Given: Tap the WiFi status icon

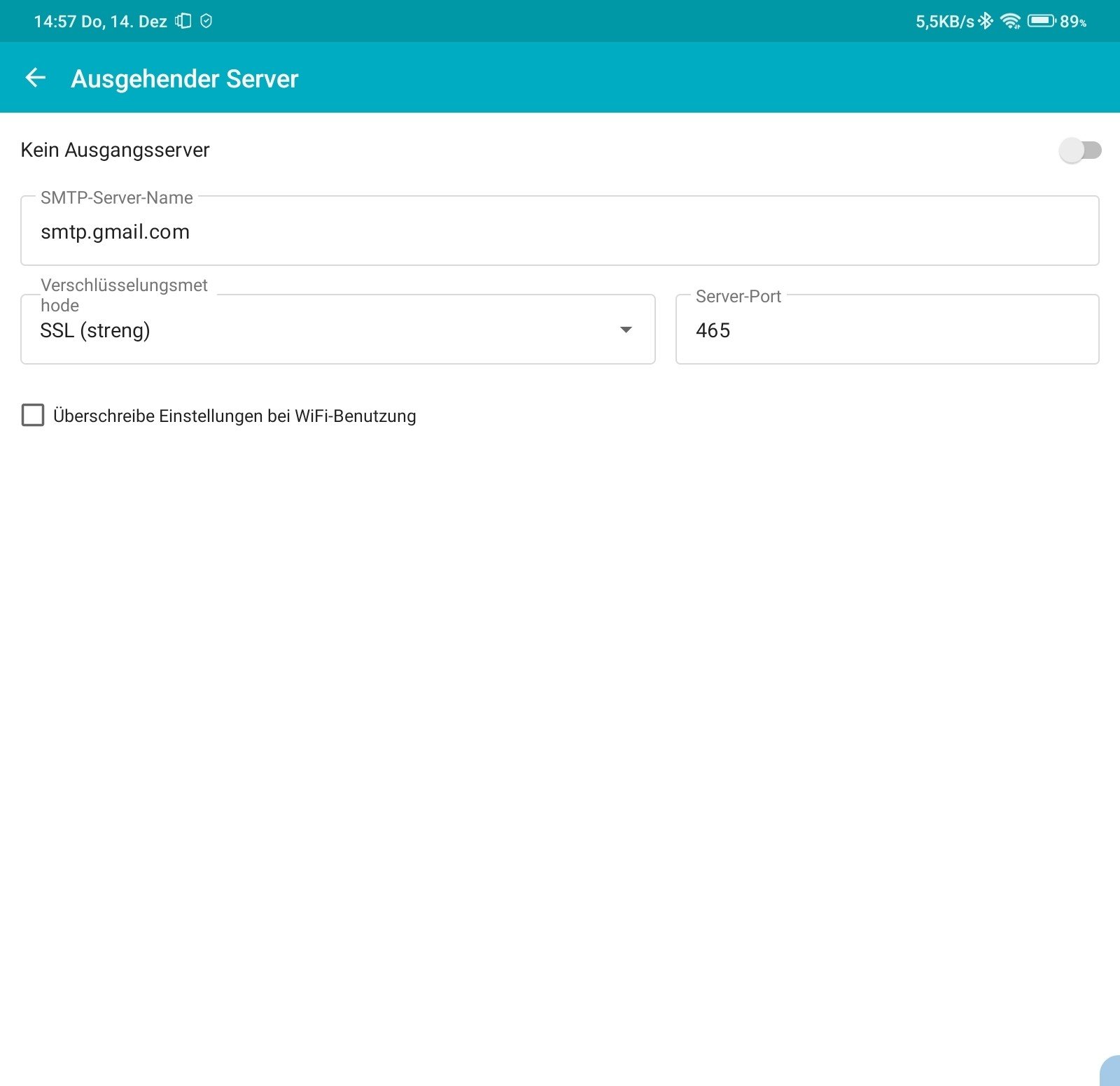Looking at the screenshot, I should click(x=1010, y=21).
